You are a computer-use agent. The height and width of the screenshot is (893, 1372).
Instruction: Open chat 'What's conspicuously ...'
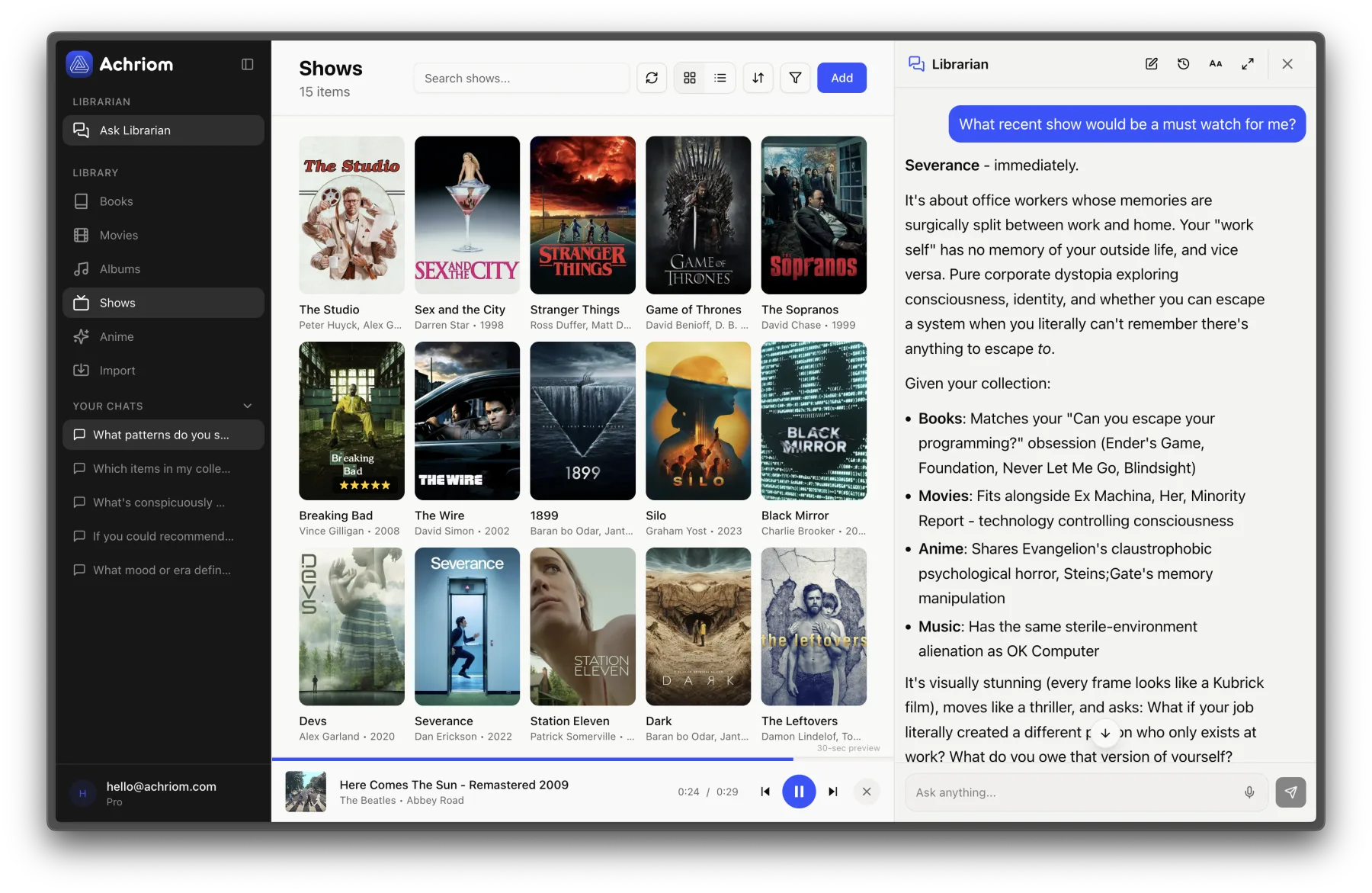coord(163,503)
